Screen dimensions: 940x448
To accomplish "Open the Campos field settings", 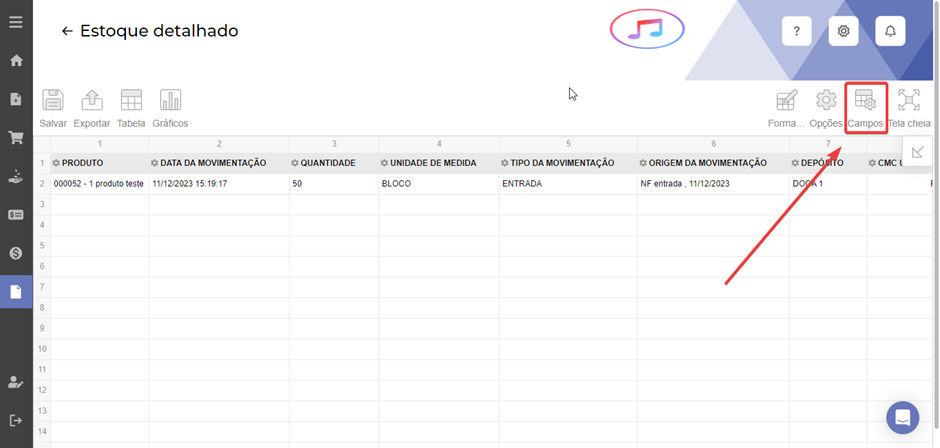I will point(865,101).
